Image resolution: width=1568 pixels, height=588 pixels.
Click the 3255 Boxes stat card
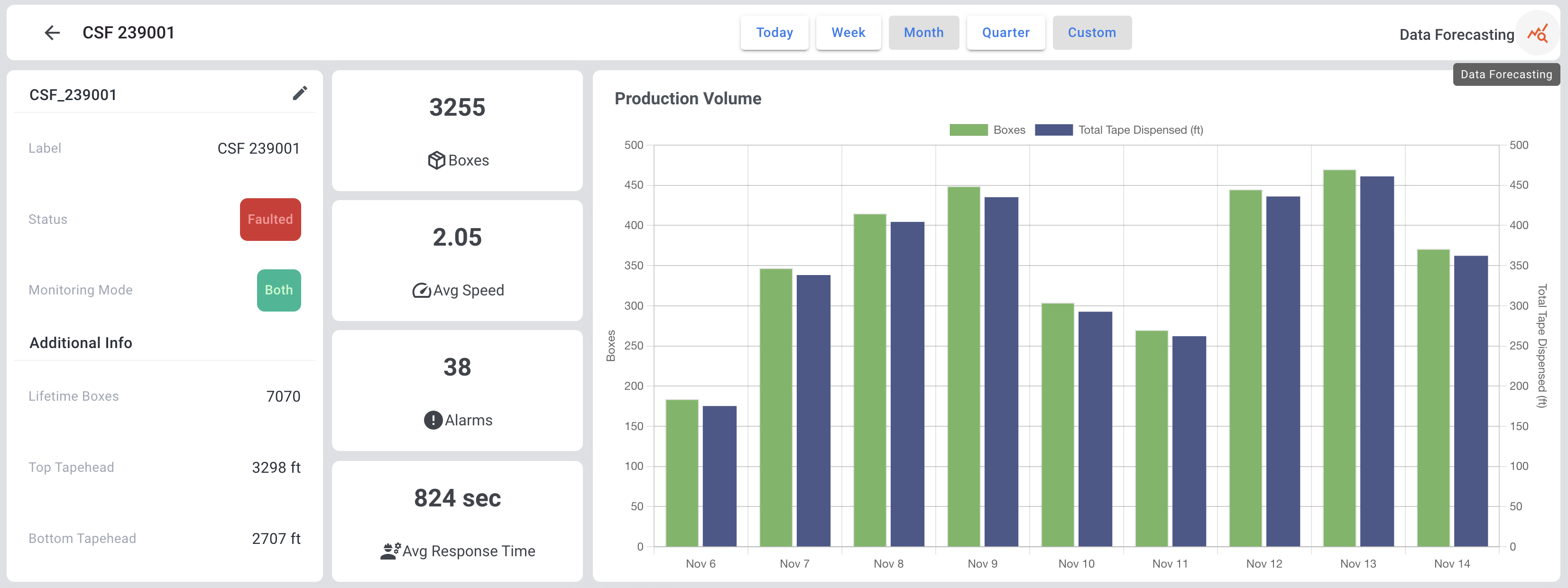[457, 130]
